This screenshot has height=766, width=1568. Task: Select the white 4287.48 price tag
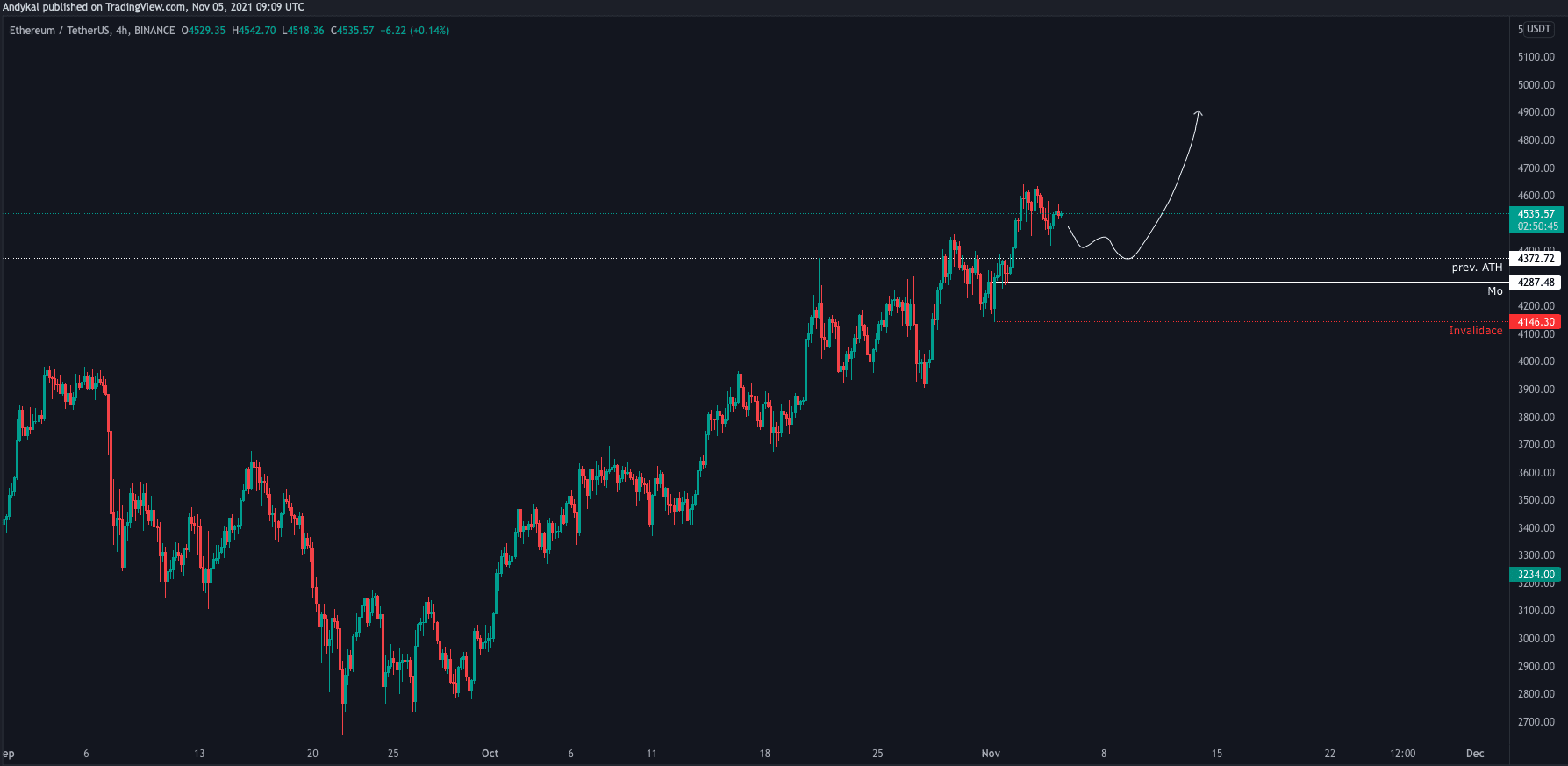click(x=1535, y=283)
